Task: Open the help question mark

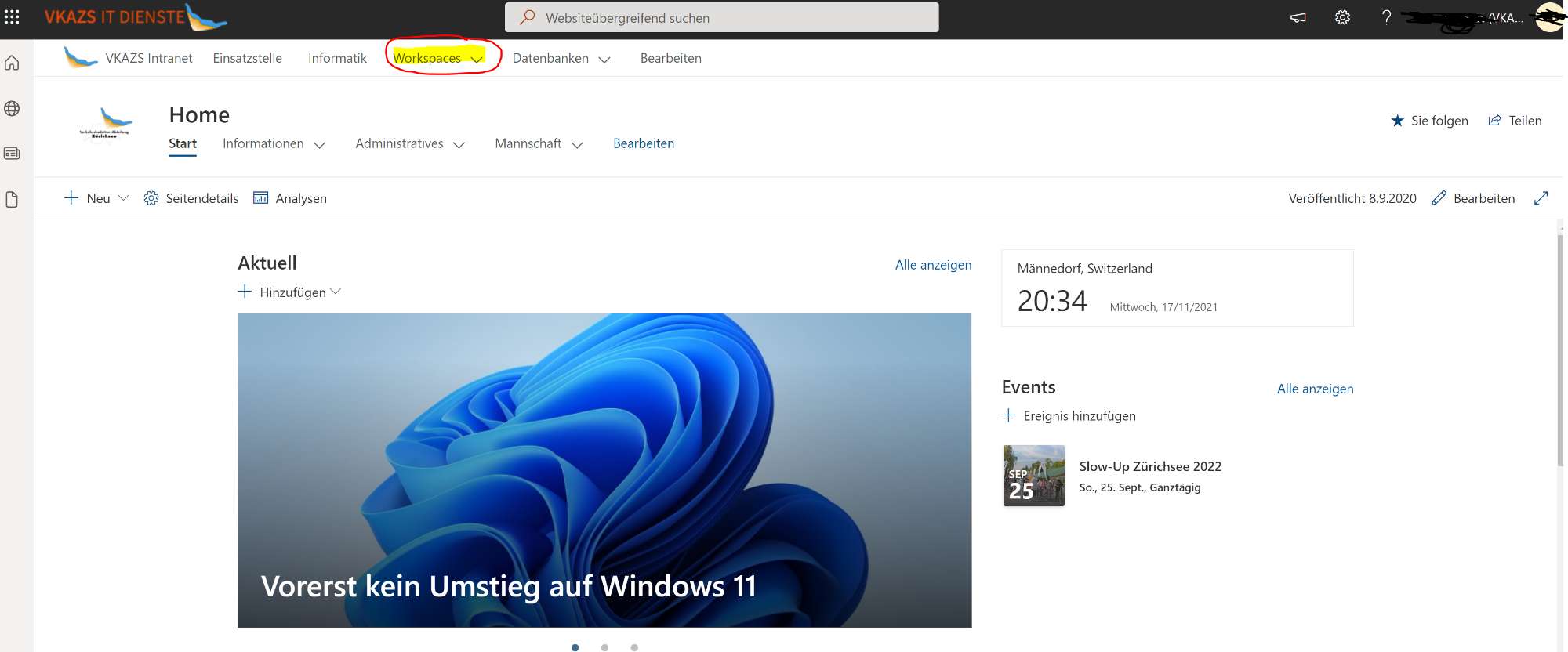Action: tap(1386, 17)
